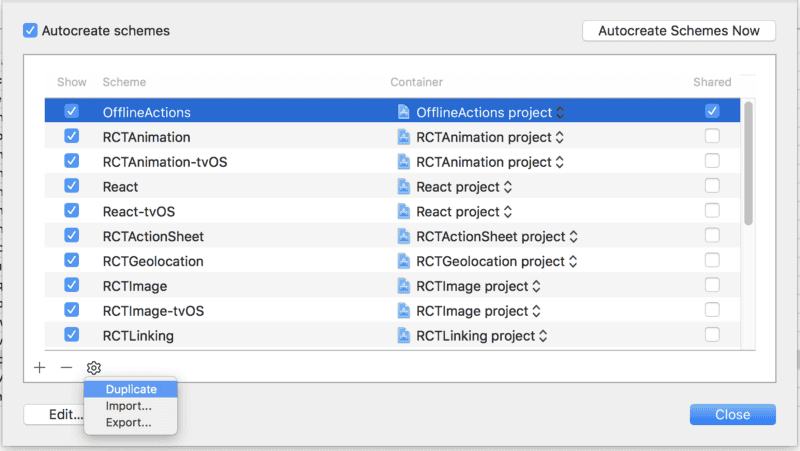
Task: Uncheck Show for RCTGeolocation scheme
Action: (71, 260)
